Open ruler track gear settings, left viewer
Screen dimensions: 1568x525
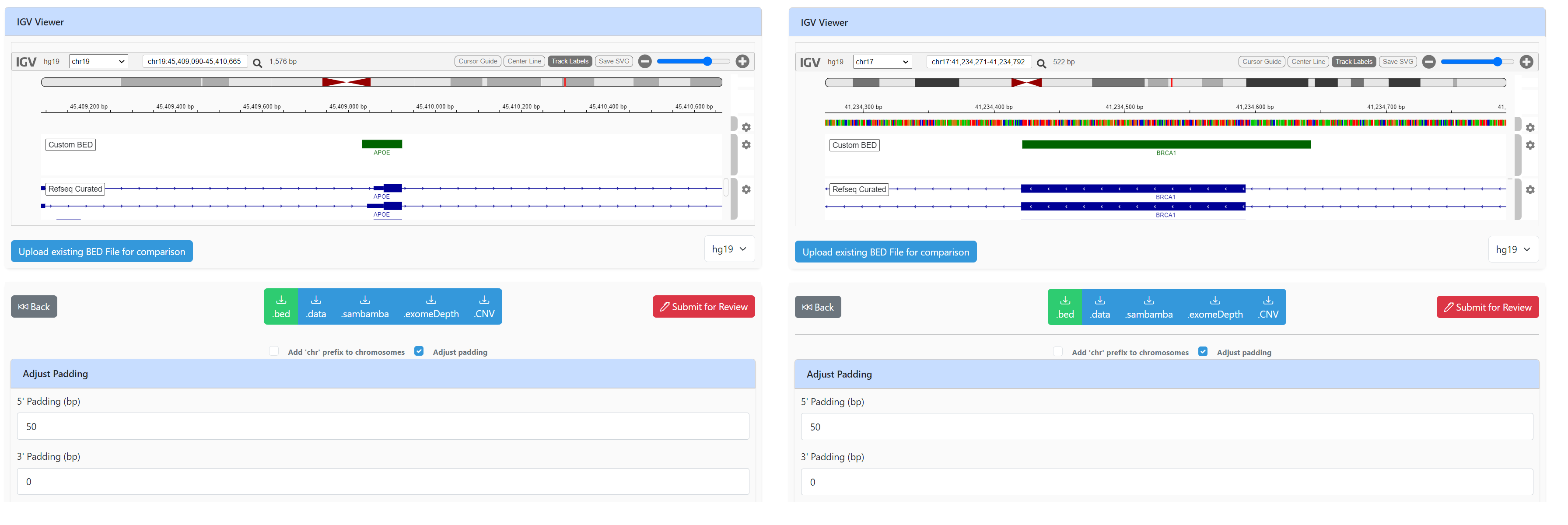point(746,127)
